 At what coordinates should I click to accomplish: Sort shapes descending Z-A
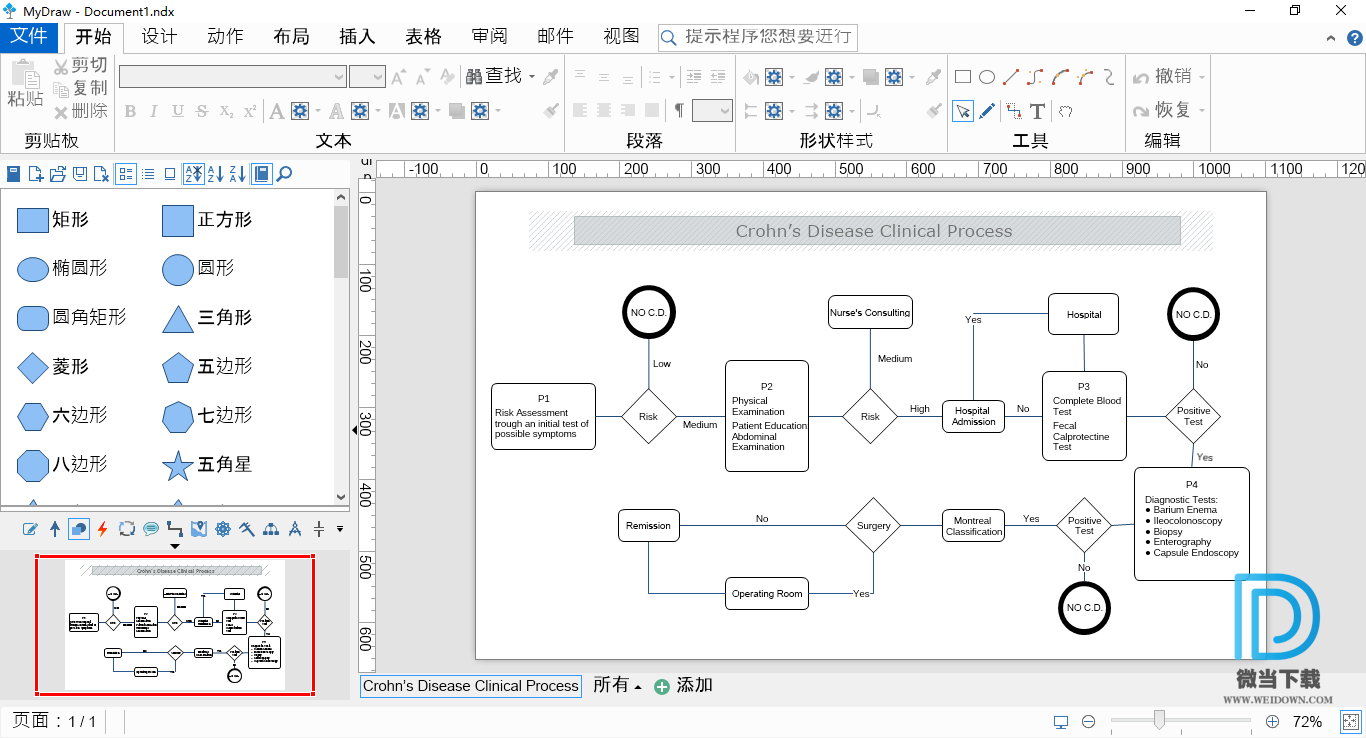pos(237,174)
